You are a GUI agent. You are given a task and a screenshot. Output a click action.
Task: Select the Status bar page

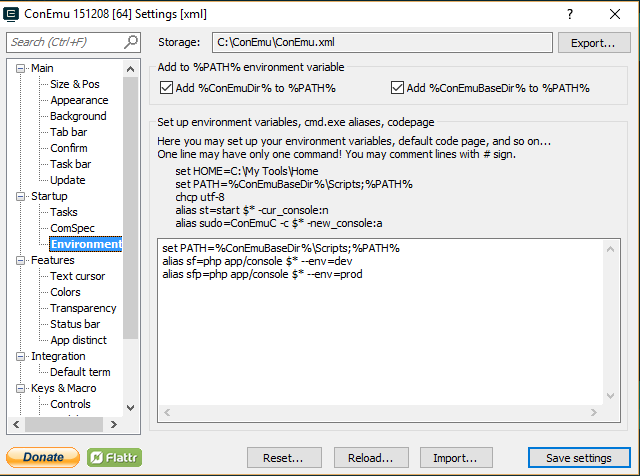coord(75,324)
